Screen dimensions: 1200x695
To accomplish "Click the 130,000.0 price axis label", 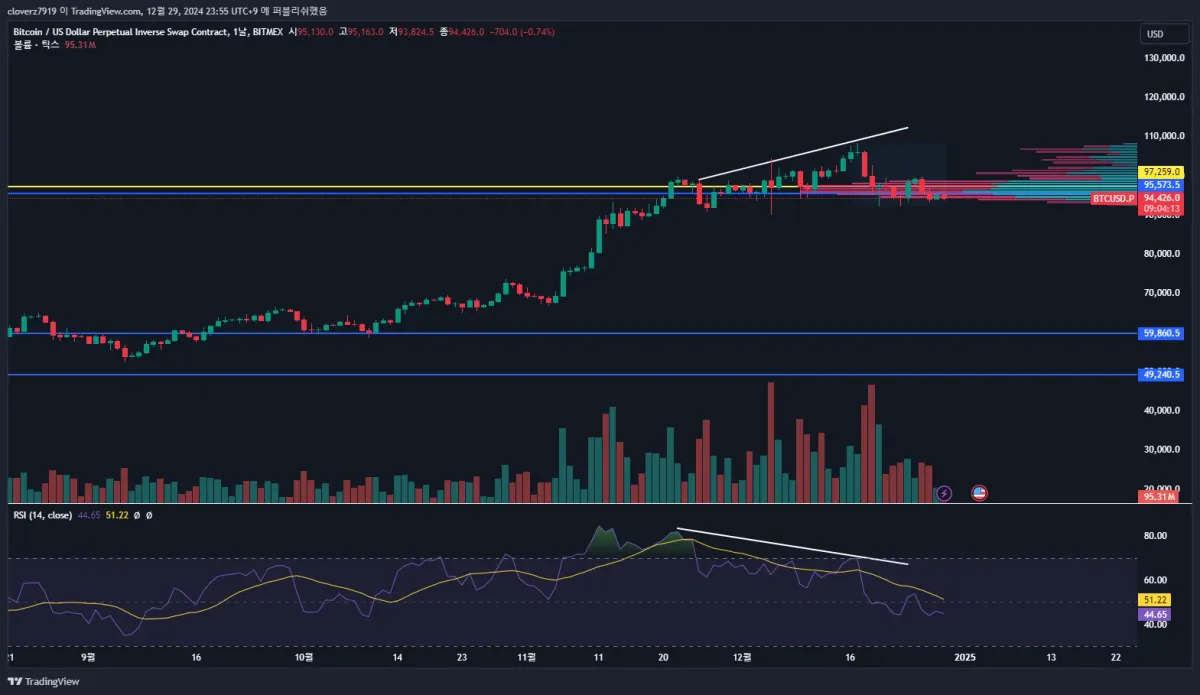I will (1163, 58).
